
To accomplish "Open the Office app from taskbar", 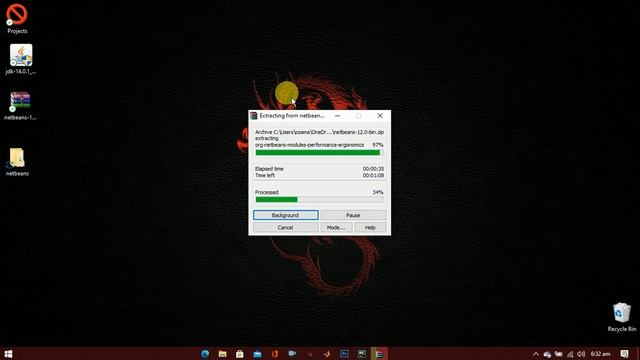I will pyautogui.click(x=275, y=353).
